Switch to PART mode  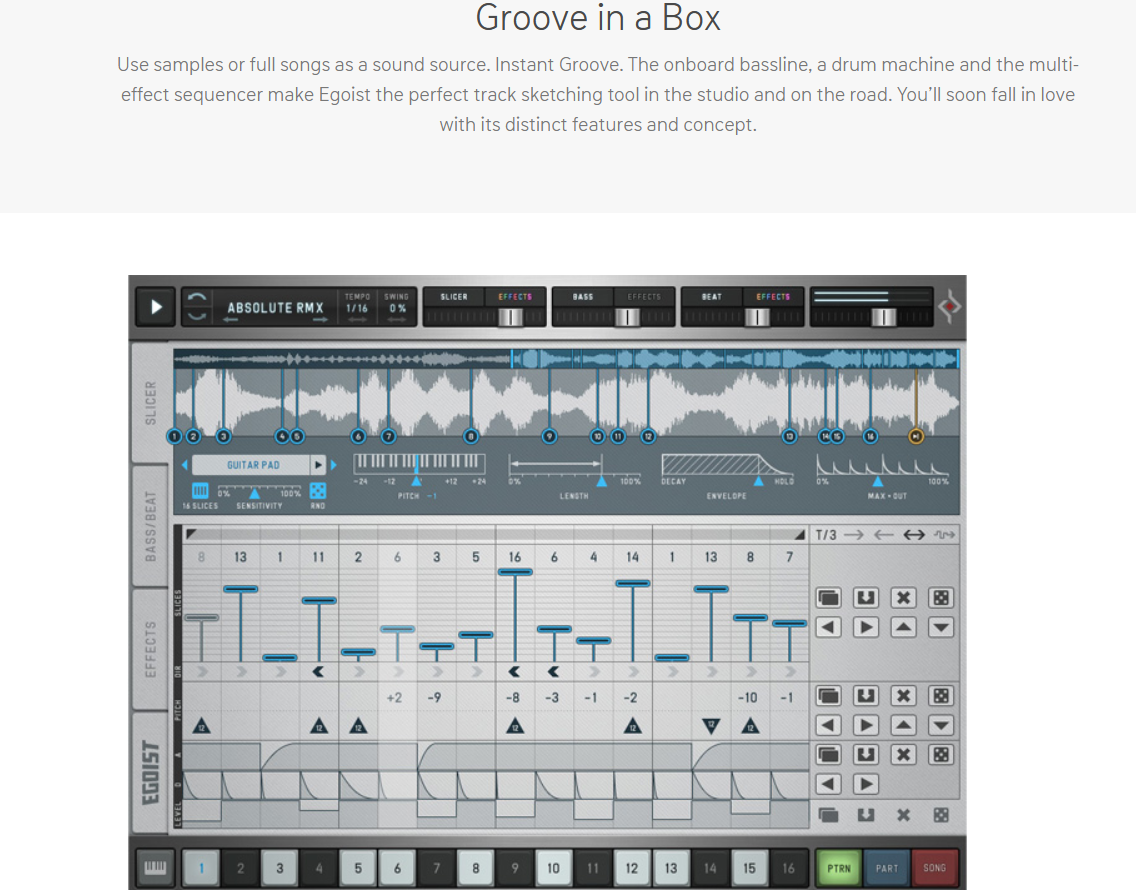tap(887, 868)
